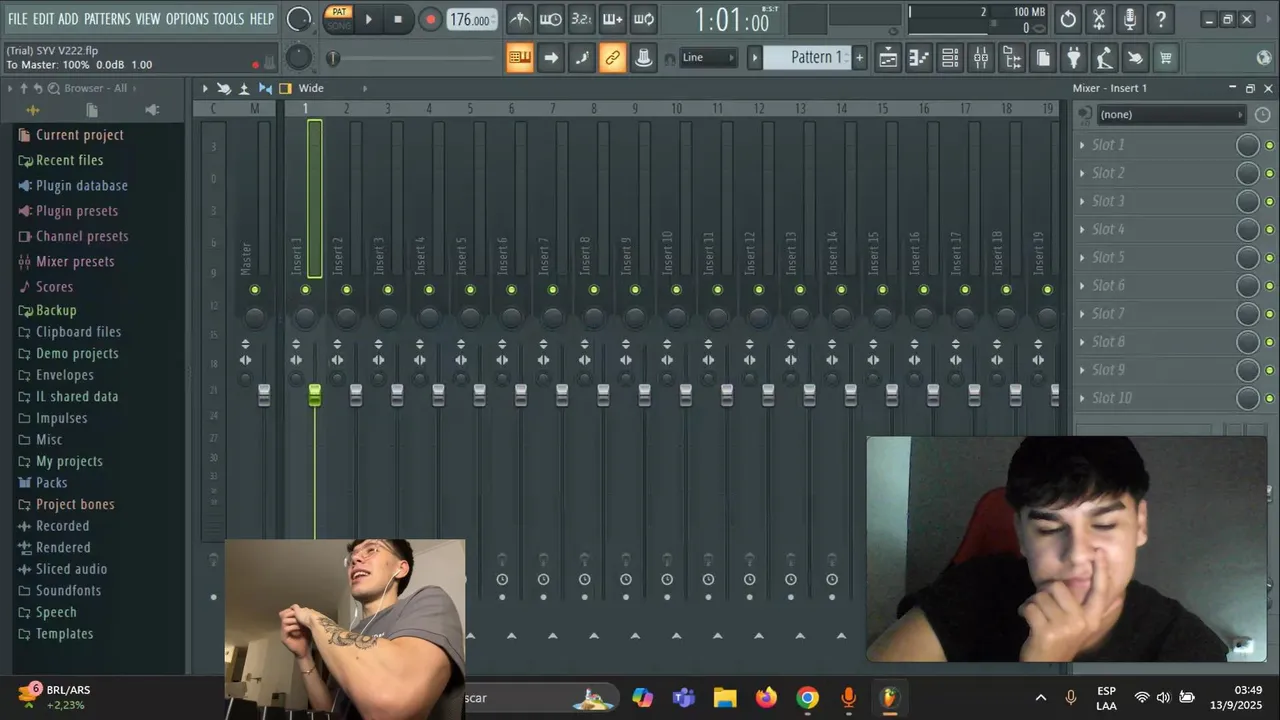1280x720 pixels.
Task: Click the Insert 1 volume fader
Action: point(315,395)
